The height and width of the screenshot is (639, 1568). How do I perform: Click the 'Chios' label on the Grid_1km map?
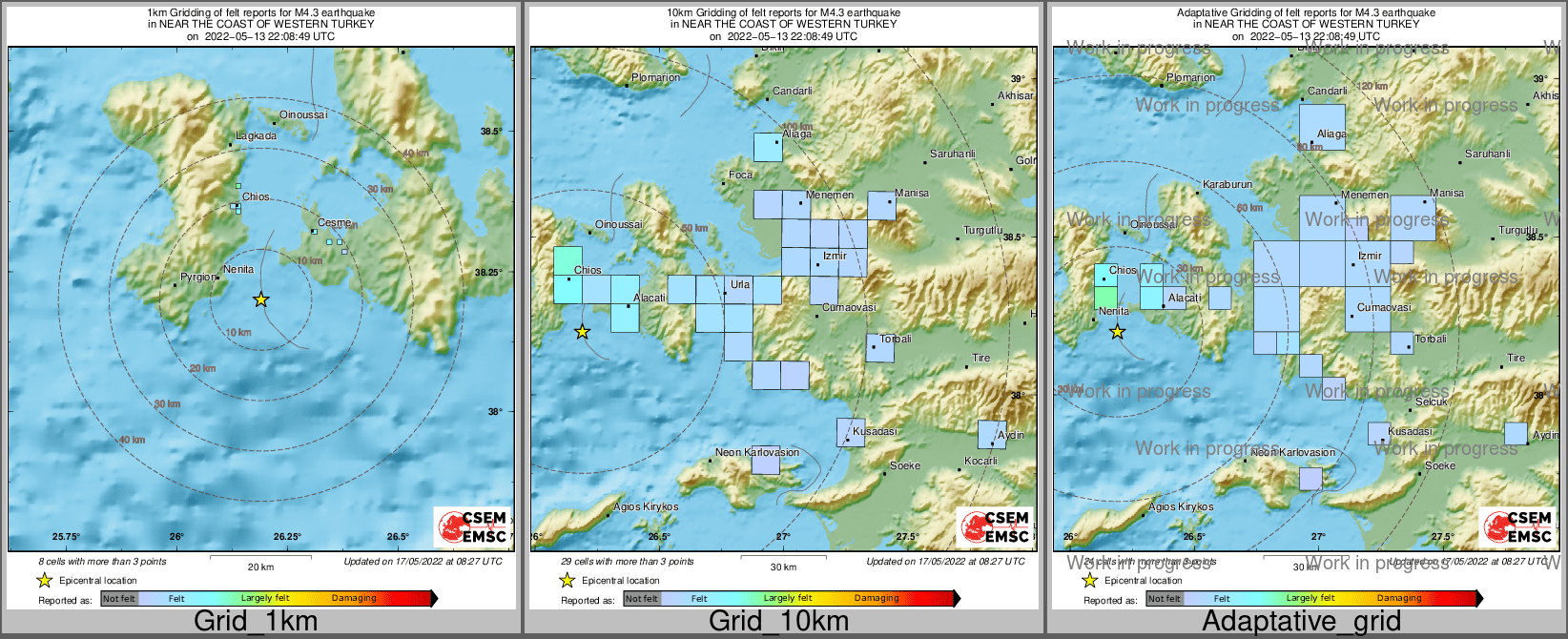pos(256,196)
